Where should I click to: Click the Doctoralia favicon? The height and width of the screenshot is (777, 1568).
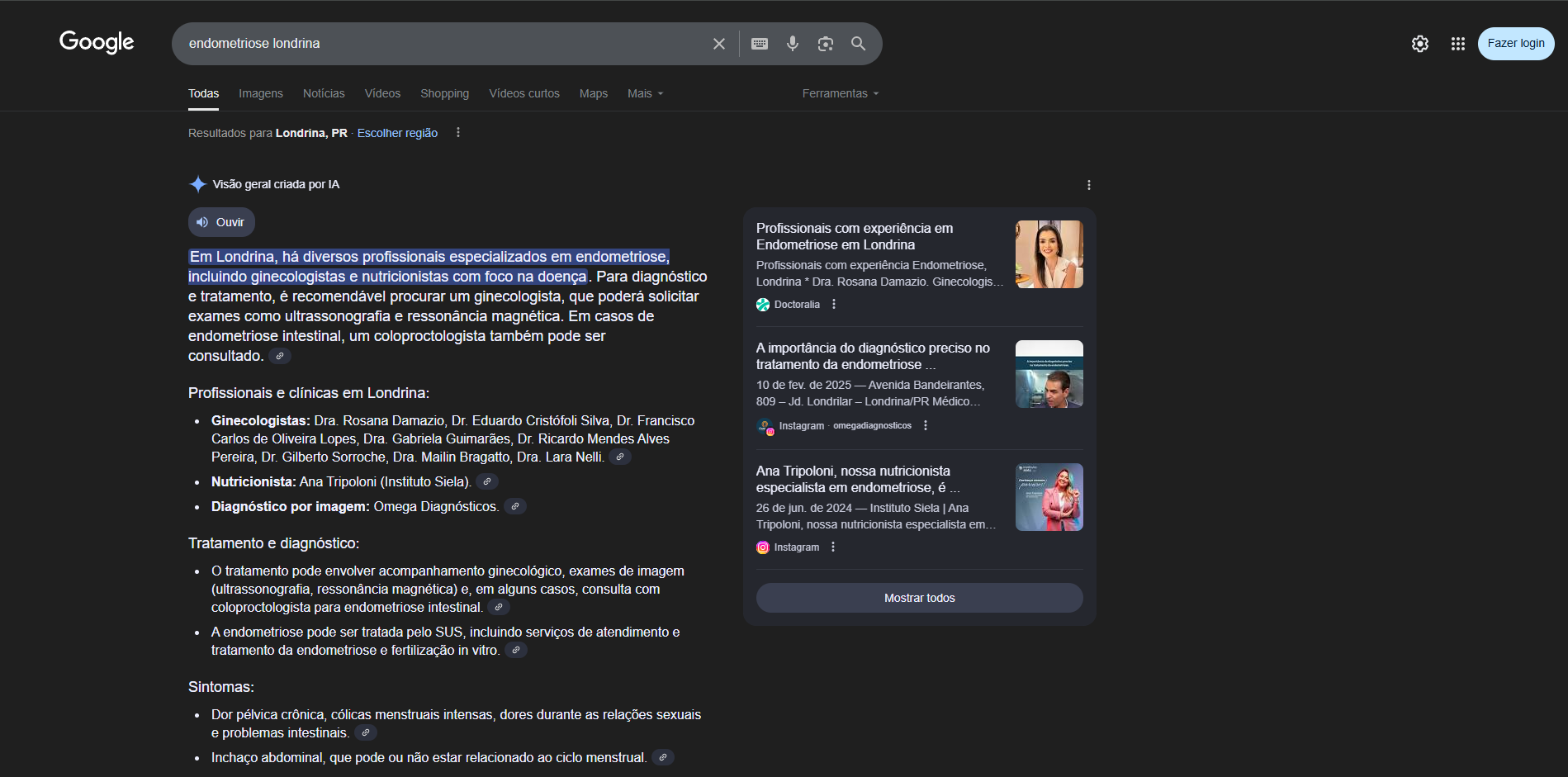tap(763, 305)
